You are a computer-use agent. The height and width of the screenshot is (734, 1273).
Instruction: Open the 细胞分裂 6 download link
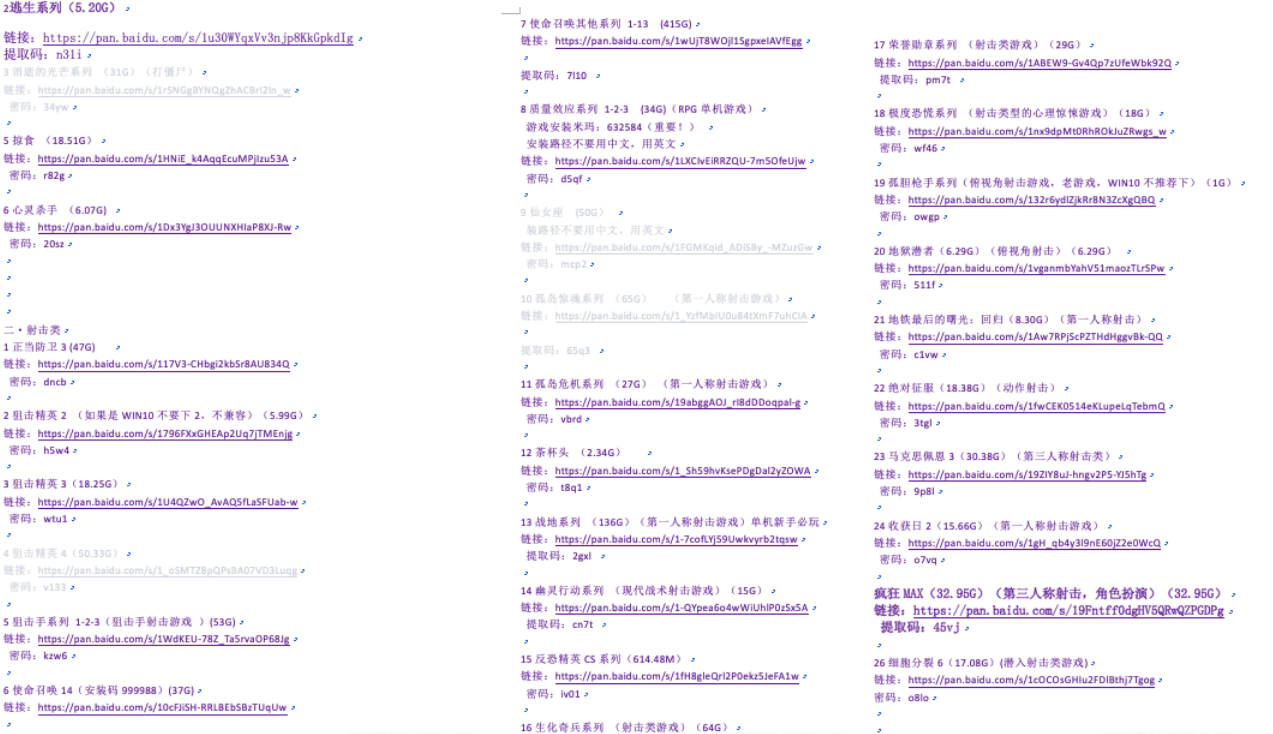(x=1031, y=680)
